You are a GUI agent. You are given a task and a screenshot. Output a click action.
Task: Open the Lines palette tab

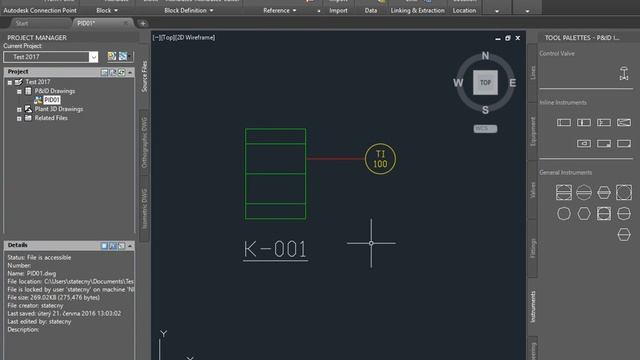point(533,73)
